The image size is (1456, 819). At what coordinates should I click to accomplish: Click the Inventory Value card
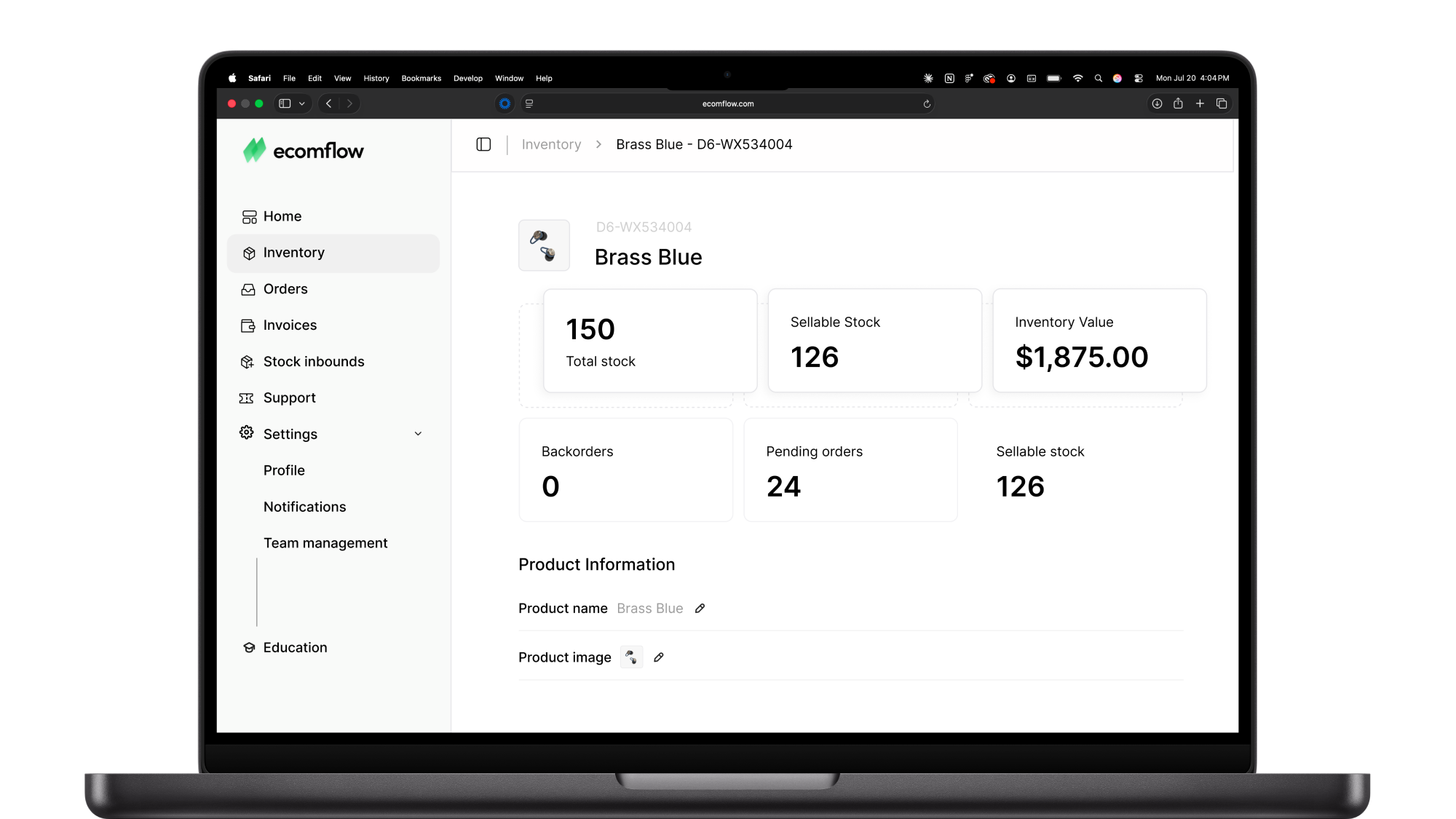coord(1099,341)
